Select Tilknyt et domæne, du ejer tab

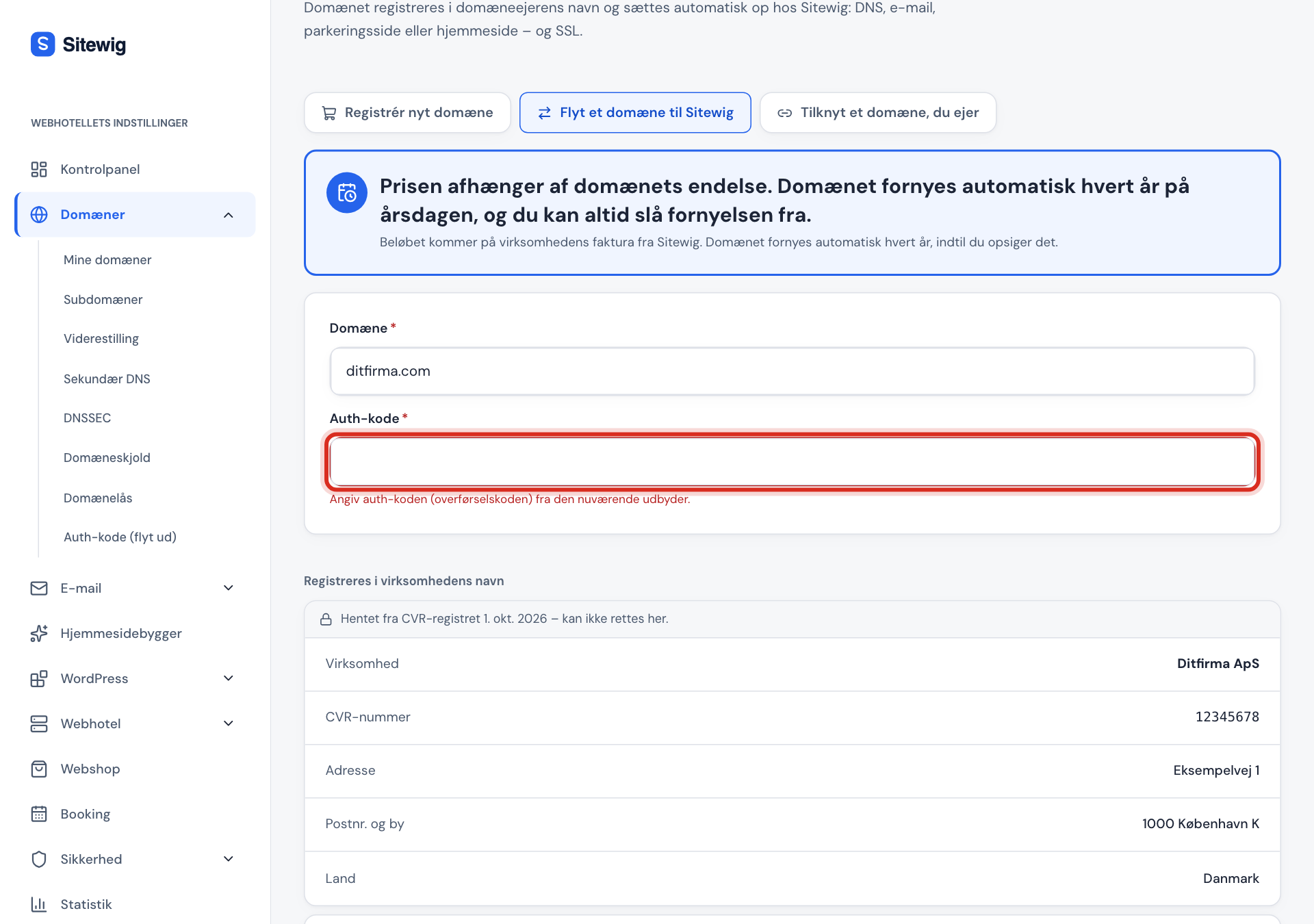[x=878, y=112]
